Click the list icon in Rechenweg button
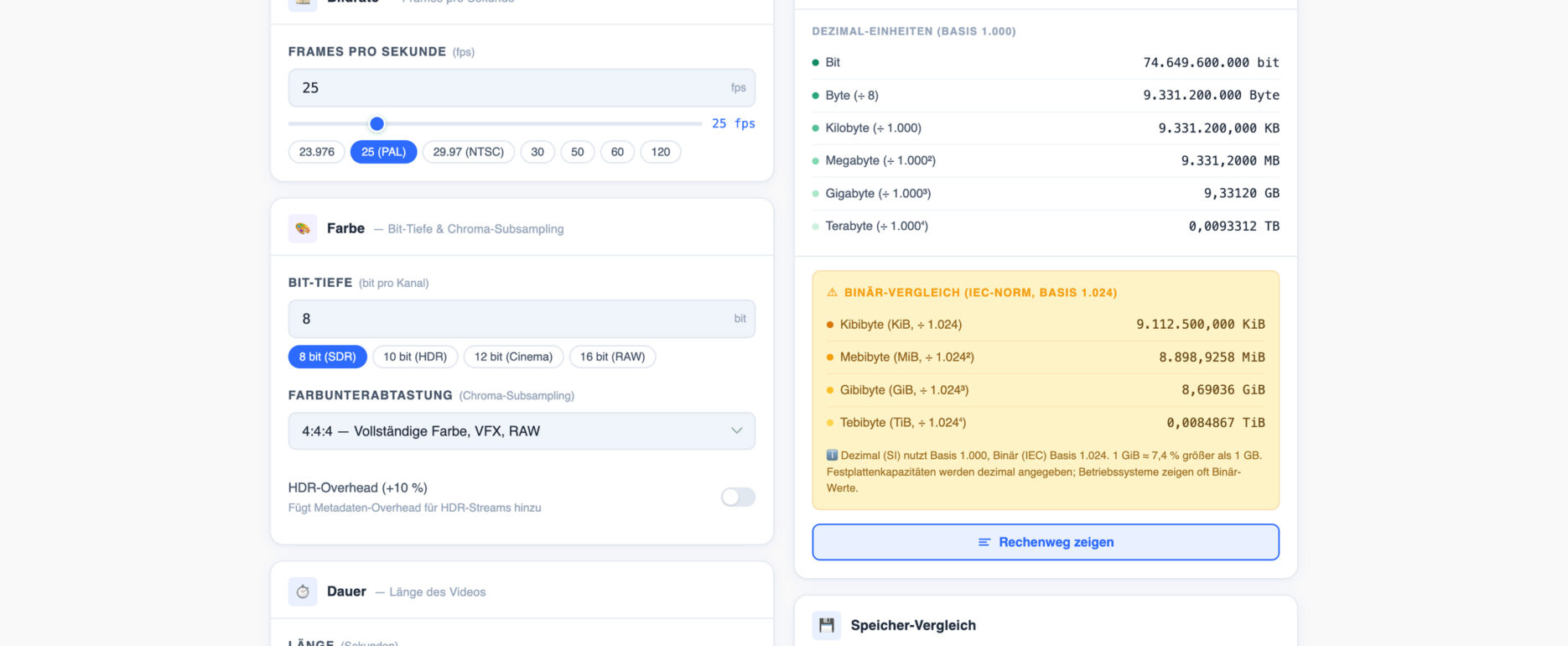The image size is (1568, 646). click(x=984, y=543)
